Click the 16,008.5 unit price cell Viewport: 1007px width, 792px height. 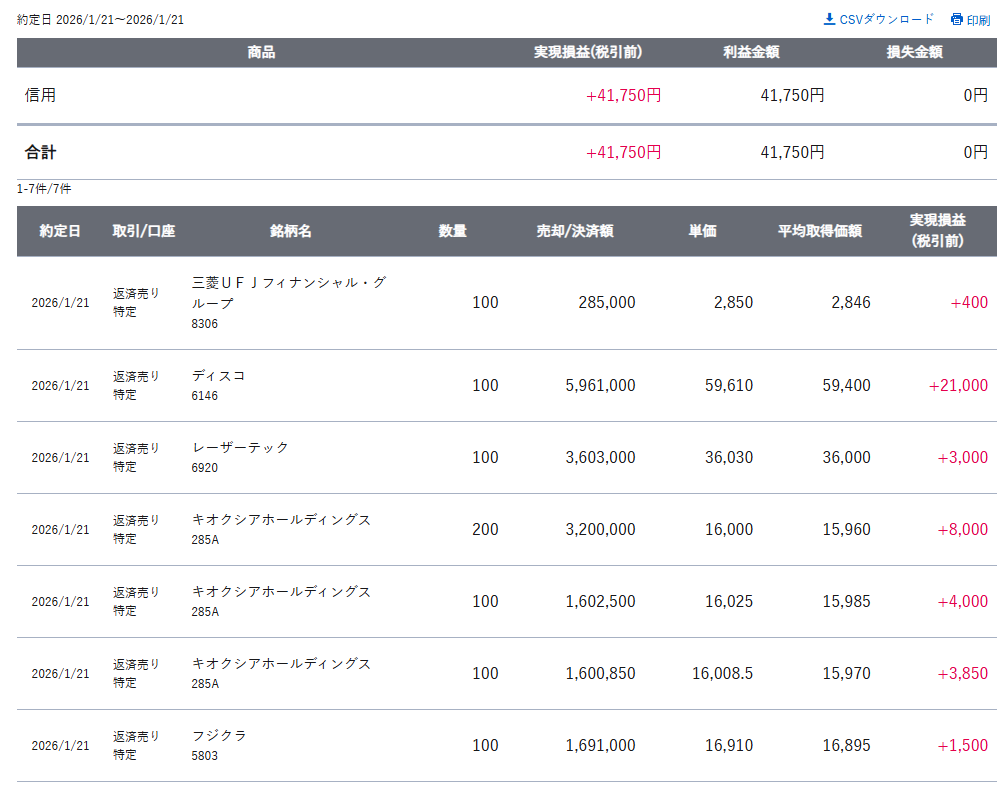coord(722,673)
